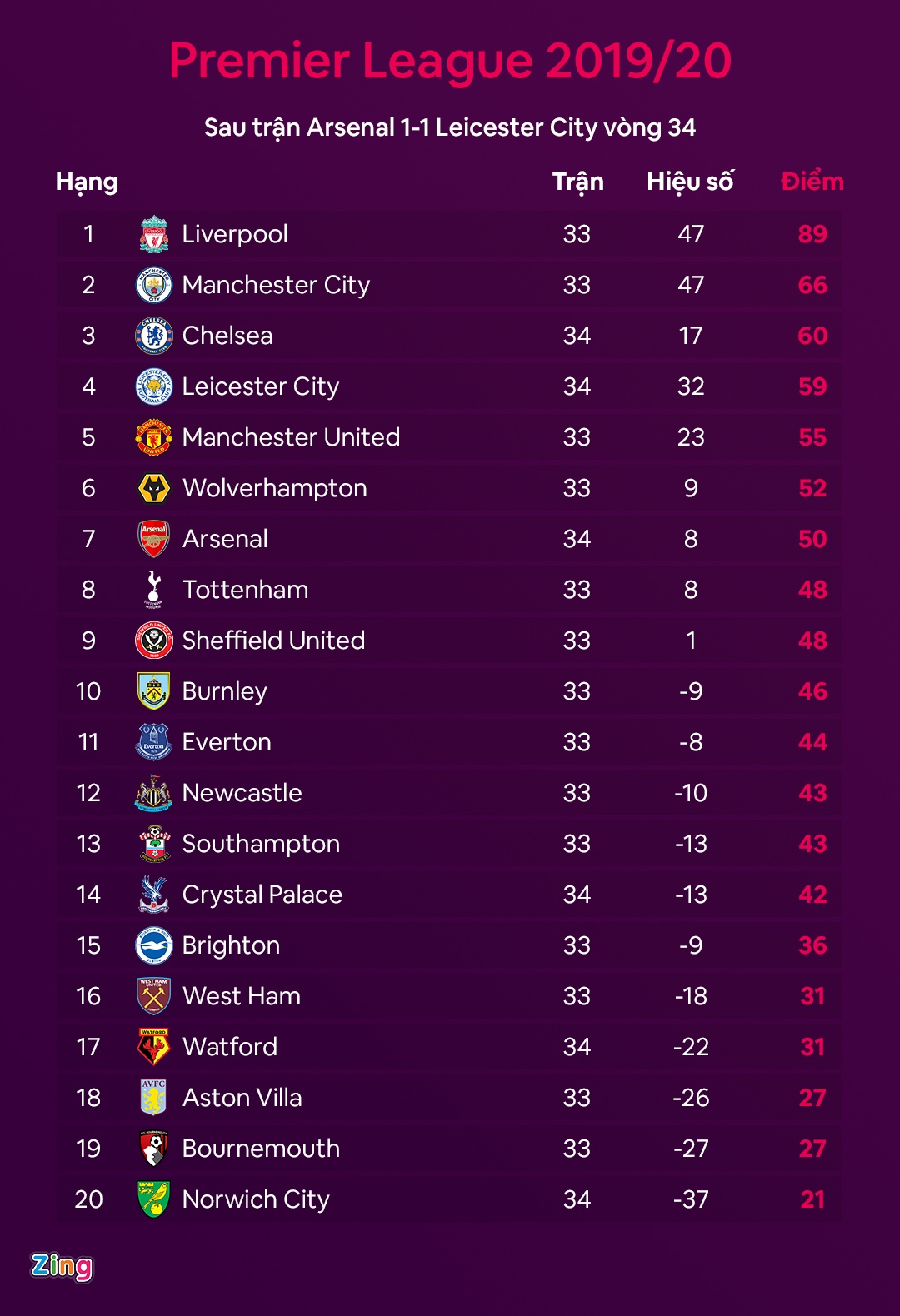Viewport: 900px width, 1316px height.
Task: Click the Điểm column header
Action: pos(812,182)
